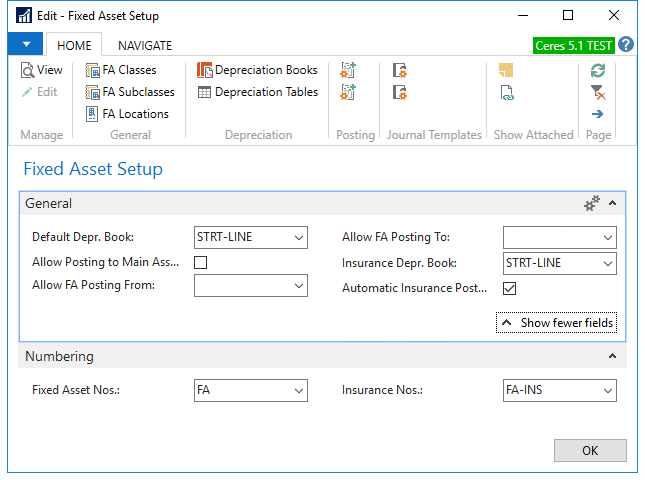Collapse the Numbering section

tap(612, 356)
